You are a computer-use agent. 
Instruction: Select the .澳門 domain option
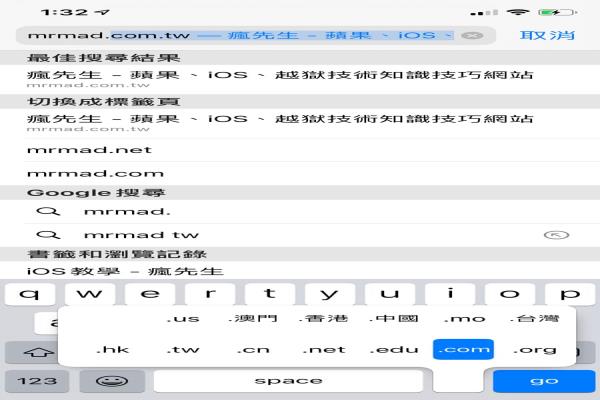(x=253, y=318)
